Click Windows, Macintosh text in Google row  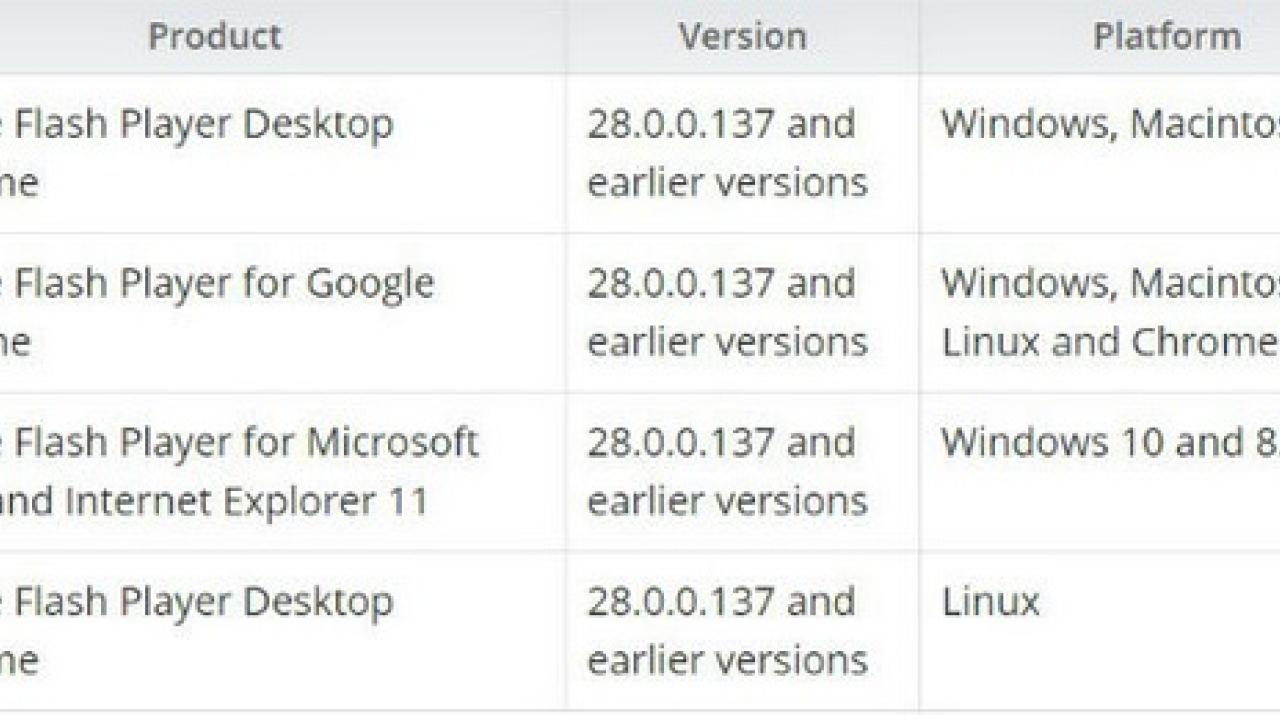[x=1110, y=284]
